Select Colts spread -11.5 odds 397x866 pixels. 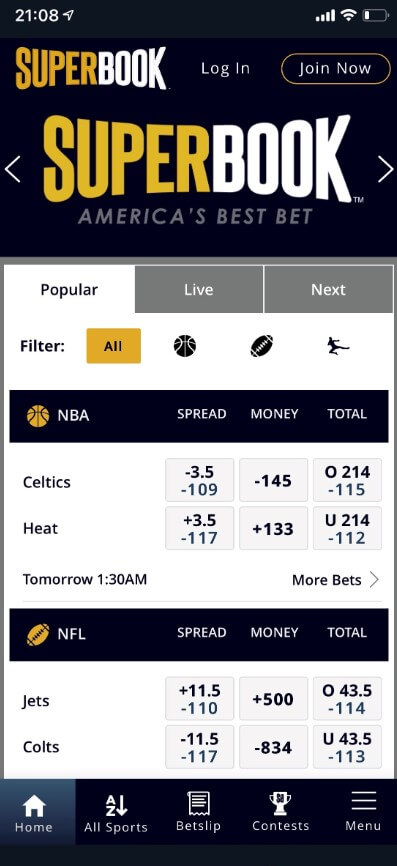tap(199, 747)
